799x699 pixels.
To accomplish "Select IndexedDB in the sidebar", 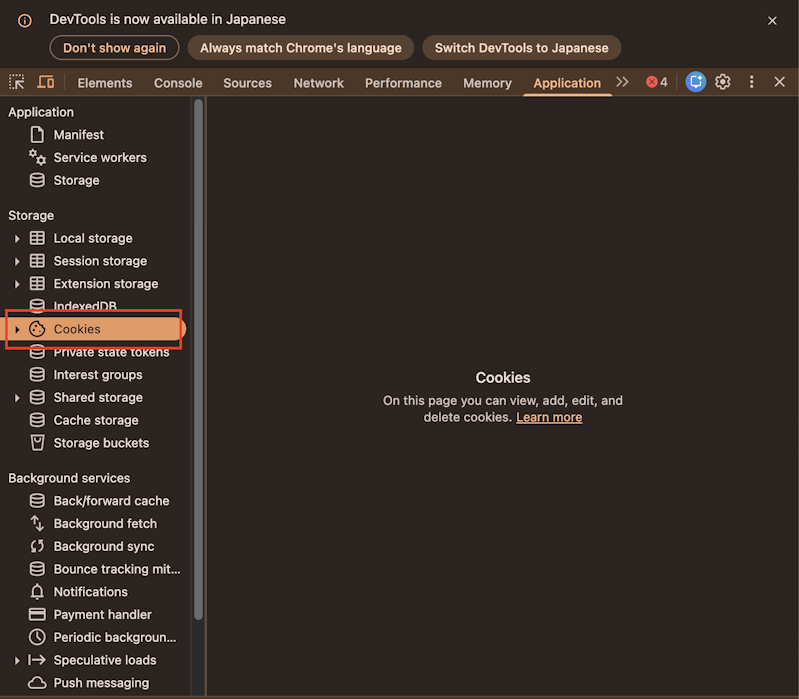I will pos(85,305).
